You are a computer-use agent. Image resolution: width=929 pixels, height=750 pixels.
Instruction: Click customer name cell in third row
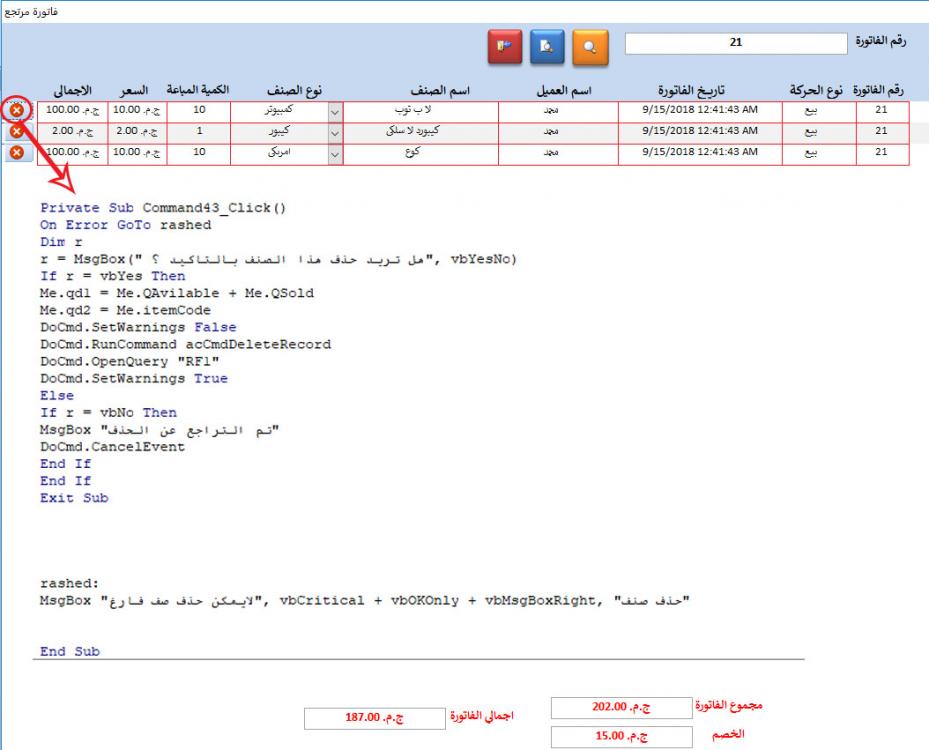560,153
